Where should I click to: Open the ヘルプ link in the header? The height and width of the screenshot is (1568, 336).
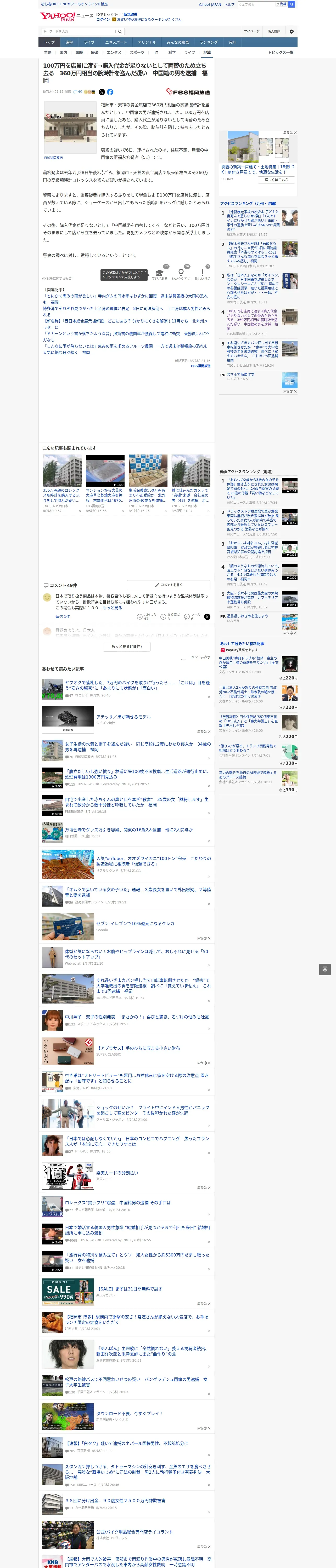[x=229, y=4]
